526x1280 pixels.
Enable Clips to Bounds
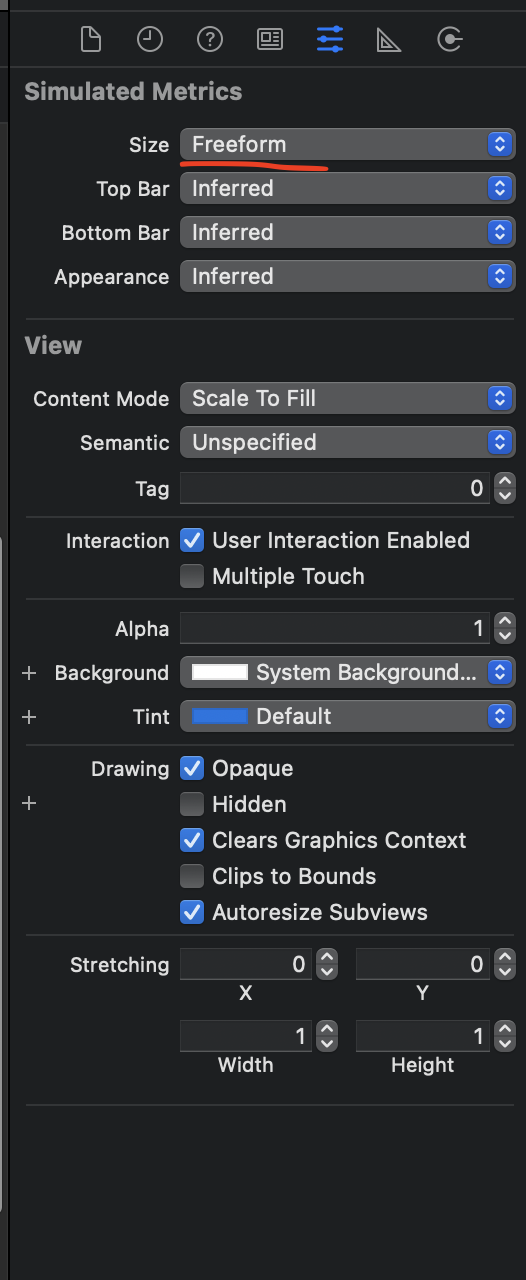(x=192, y=877)
